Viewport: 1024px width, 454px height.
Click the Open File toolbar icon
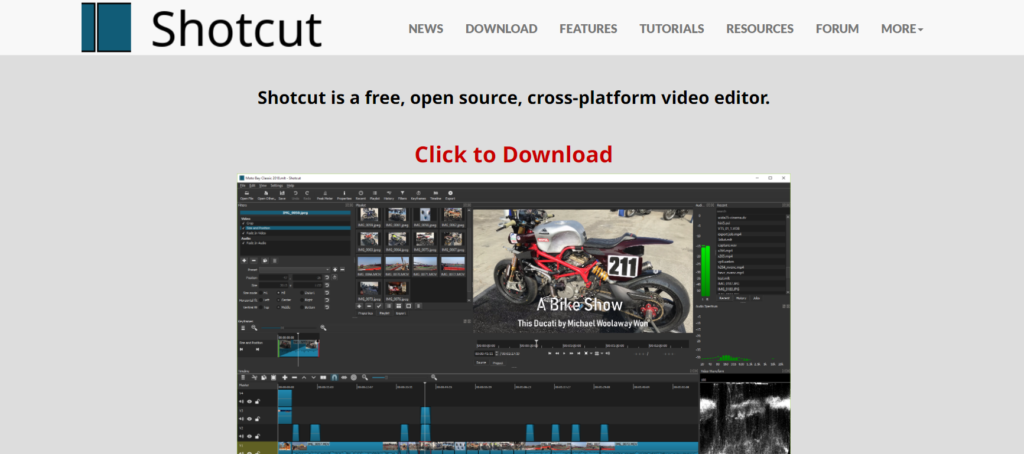click(247, 193)
